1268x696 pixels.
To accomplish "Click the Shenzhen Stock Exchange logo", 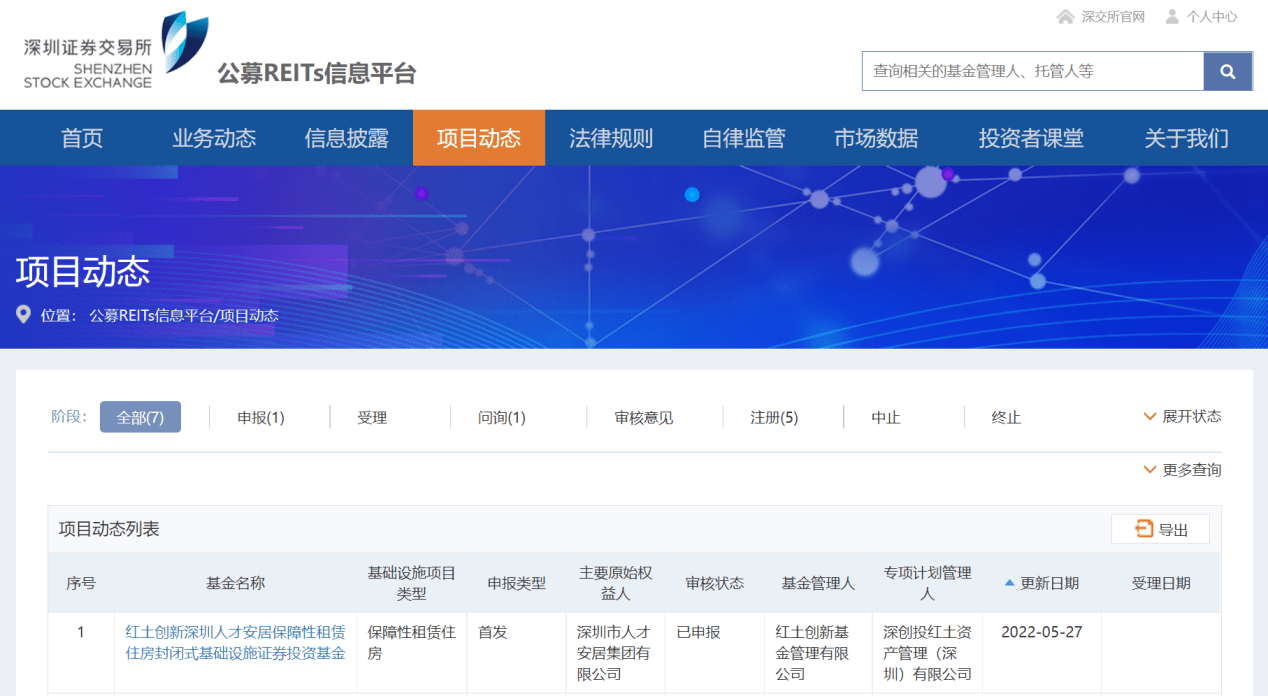I will coord(116,50).
